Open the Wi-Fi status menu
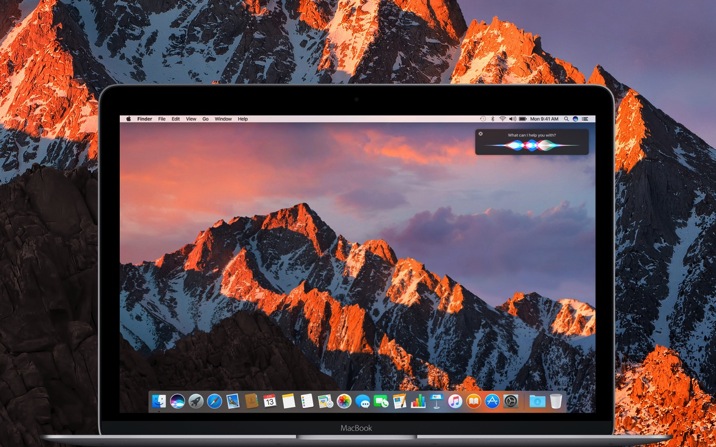Screen dimensions: 716x447 (x=502, y=119)
